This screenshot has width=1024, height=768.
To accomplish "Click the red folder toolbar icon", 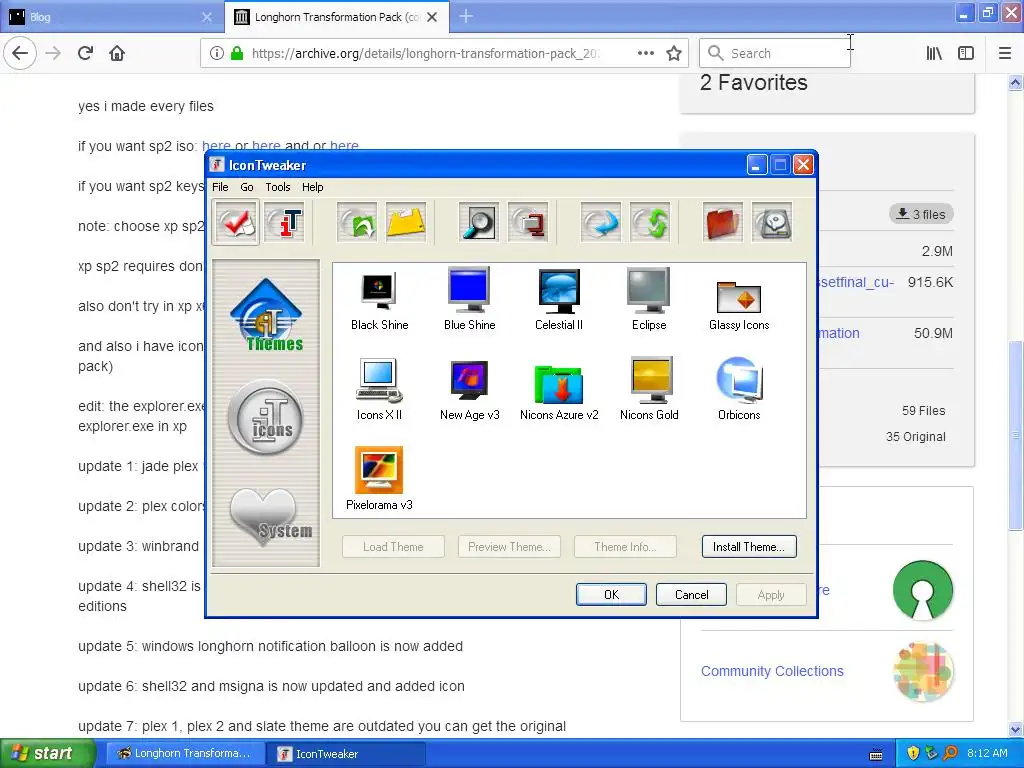I will point(723,223).
